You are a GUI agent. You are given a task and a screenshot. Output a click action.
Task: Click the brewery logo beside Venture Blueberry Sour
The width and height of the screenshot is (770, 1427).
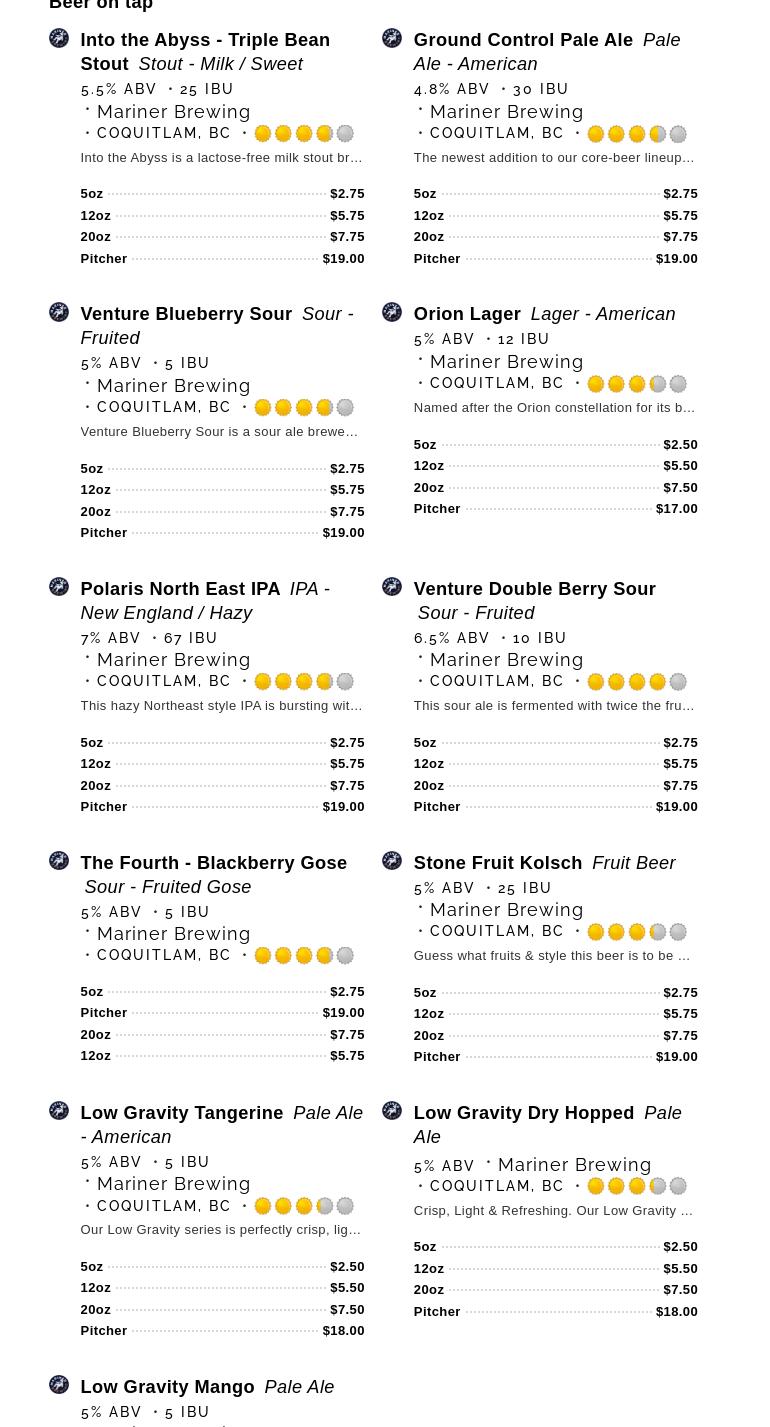click(x=59, y=312)
